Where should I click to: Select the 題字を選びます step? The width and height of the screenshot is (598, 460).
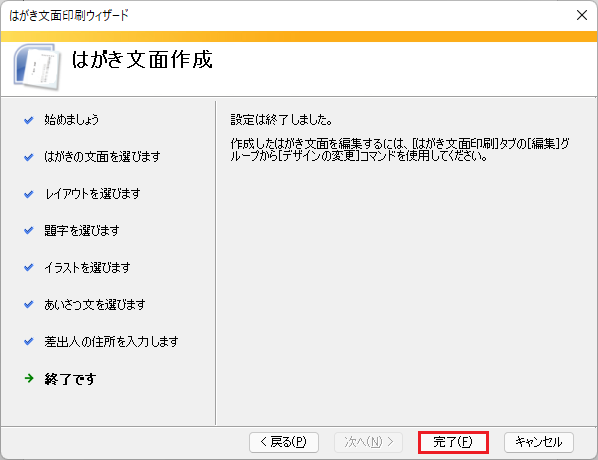pos(82,231)
